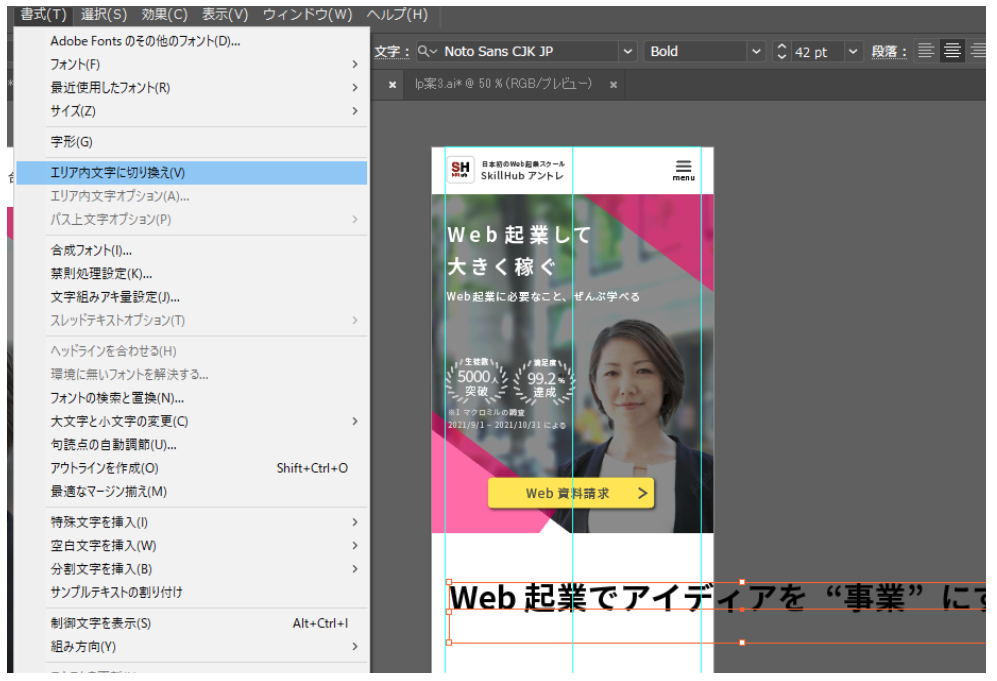
Task: Click the 5000人突破 badge
Action: pyautogui.click(x=477, y=380)
